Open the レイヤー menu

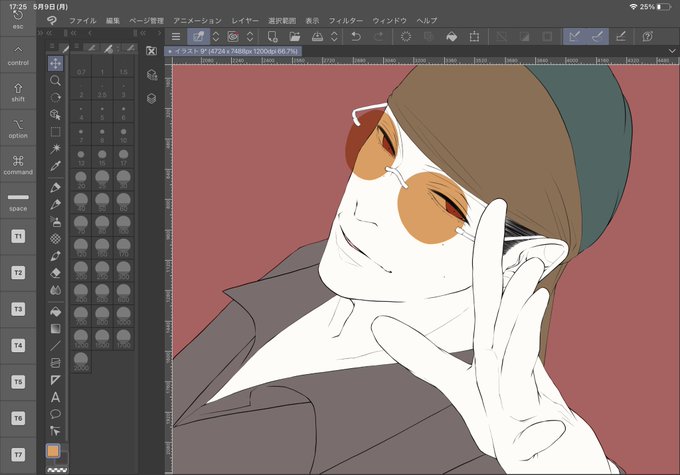pos(245,20)
